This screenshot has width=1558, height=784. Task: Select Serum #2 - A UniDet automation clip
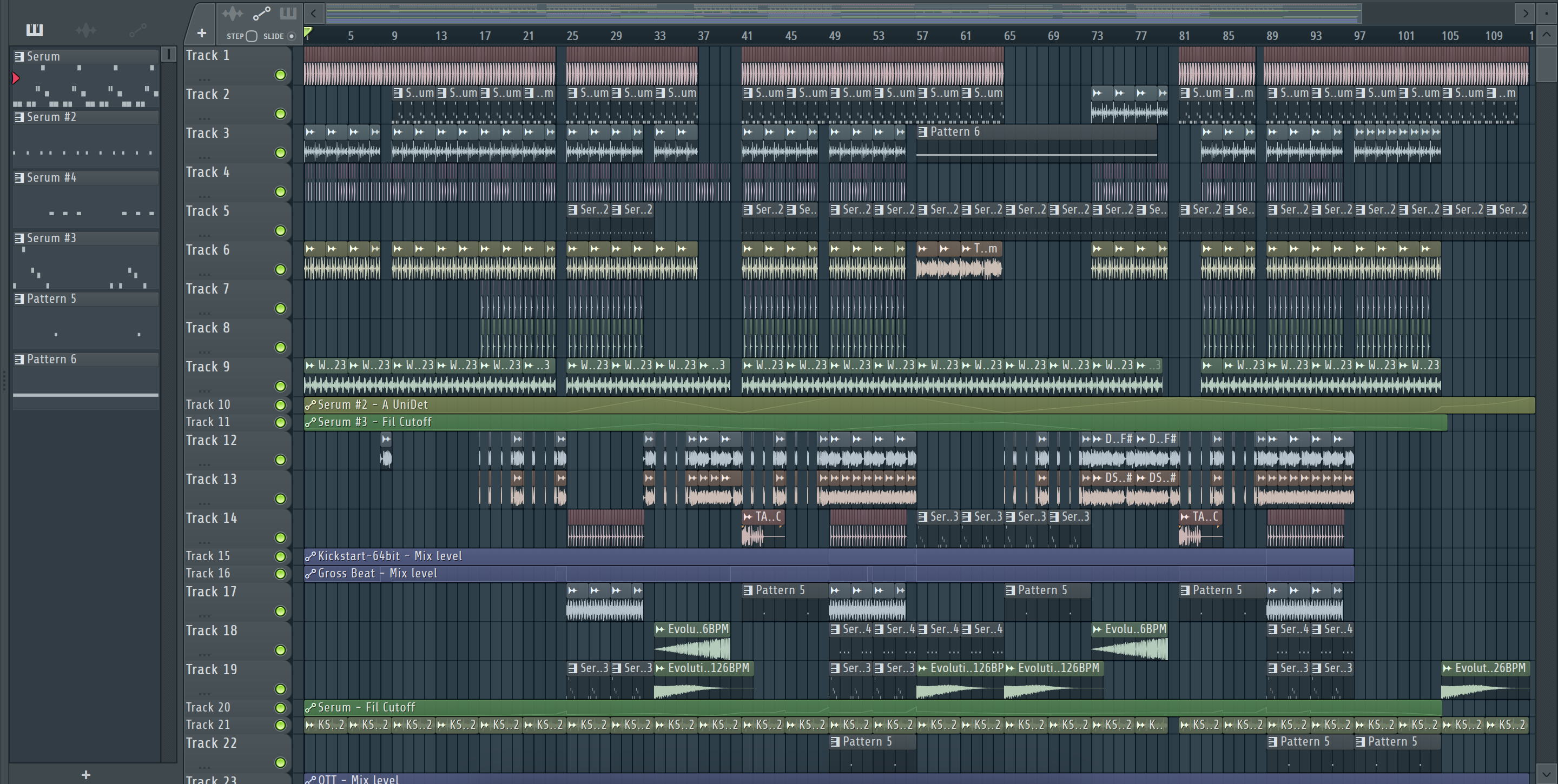tap(919, 405)
